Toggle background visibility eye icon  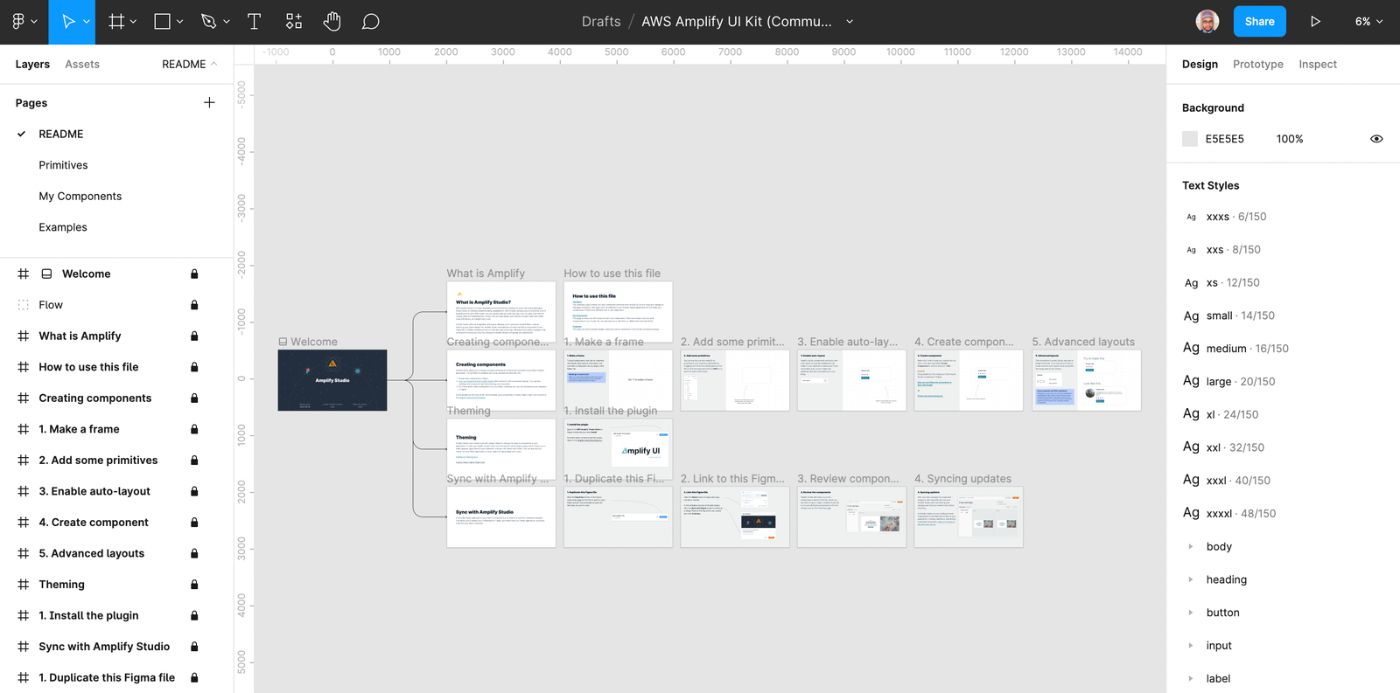click(x=1376, y=139)
